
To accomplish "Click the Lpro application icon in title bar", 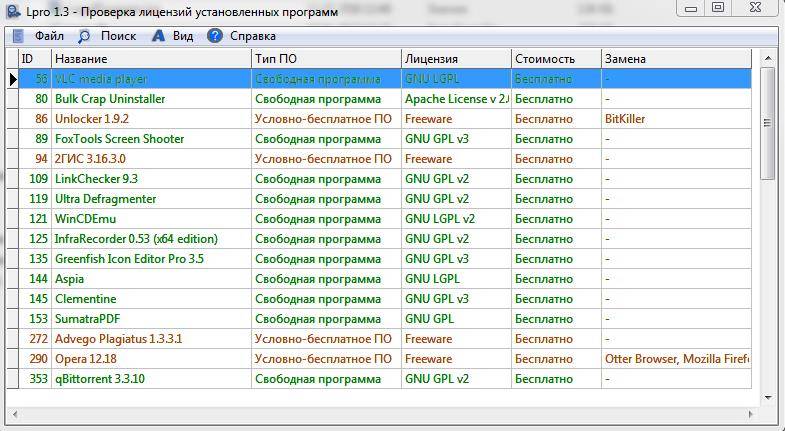I will point(14,11).
